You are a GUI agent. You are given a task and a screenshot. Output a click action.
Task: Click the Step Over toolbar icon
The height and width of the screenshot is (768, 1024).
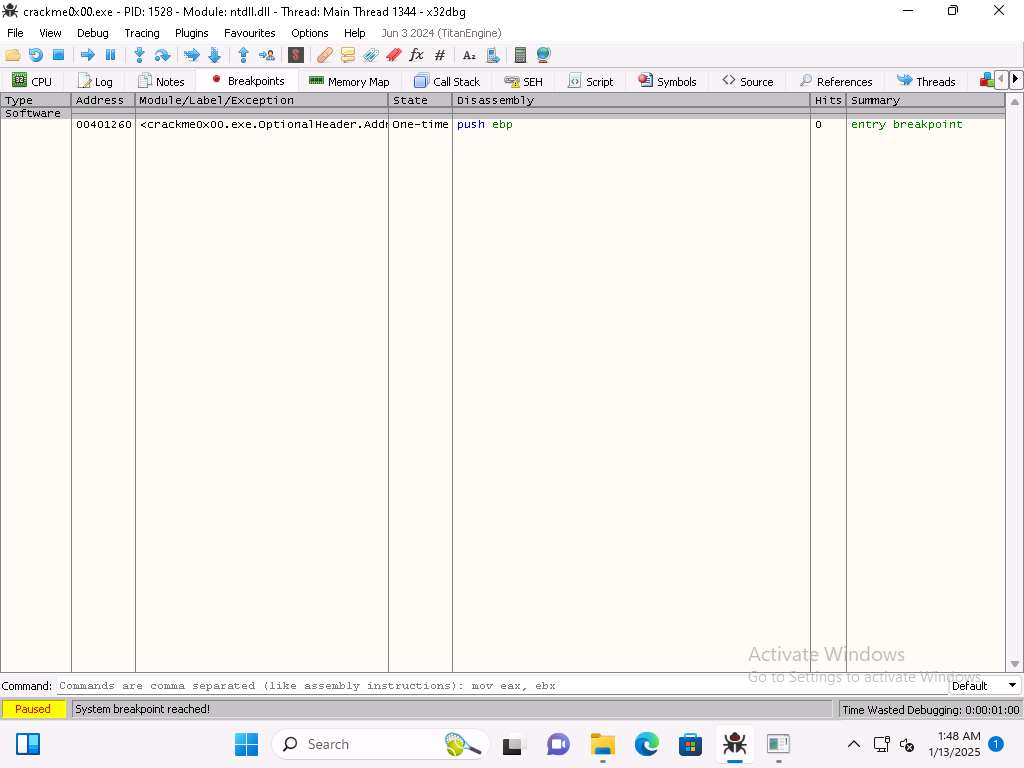point(162,55)
